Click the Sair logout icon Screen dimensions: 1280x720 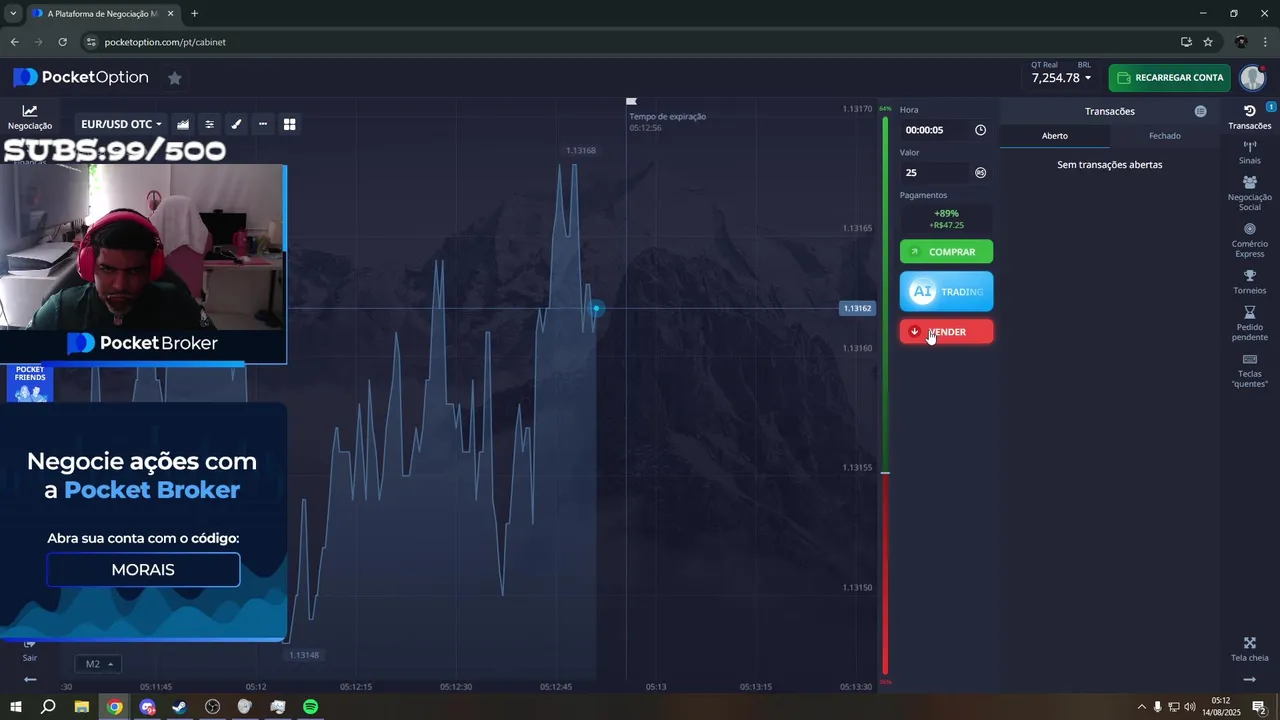click(x=30, y=651)
